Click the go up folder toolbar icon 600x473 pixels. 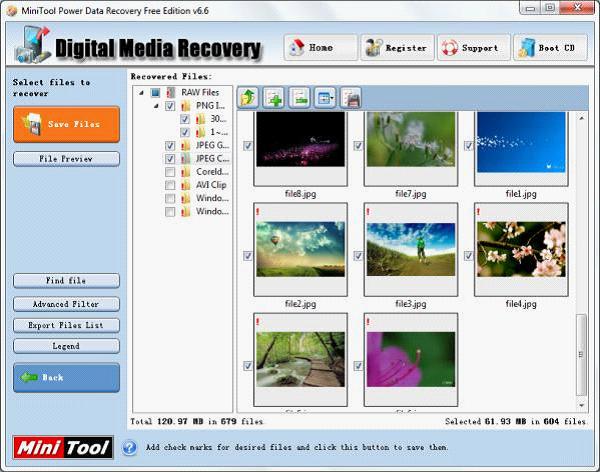pos(248,98)
